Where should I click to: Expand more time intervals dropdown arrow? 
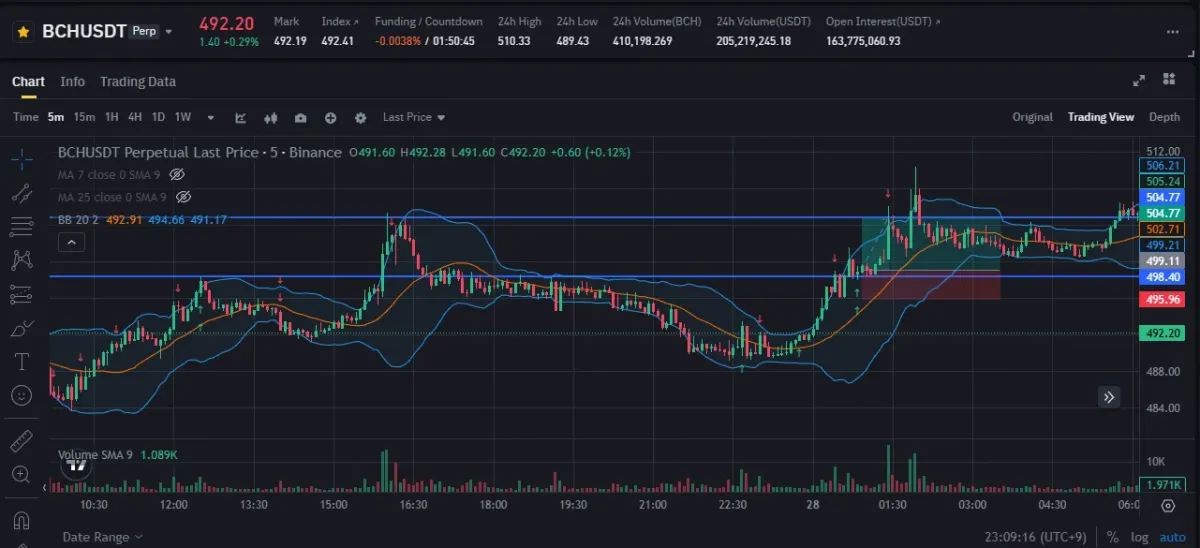(x=210, y=117)
